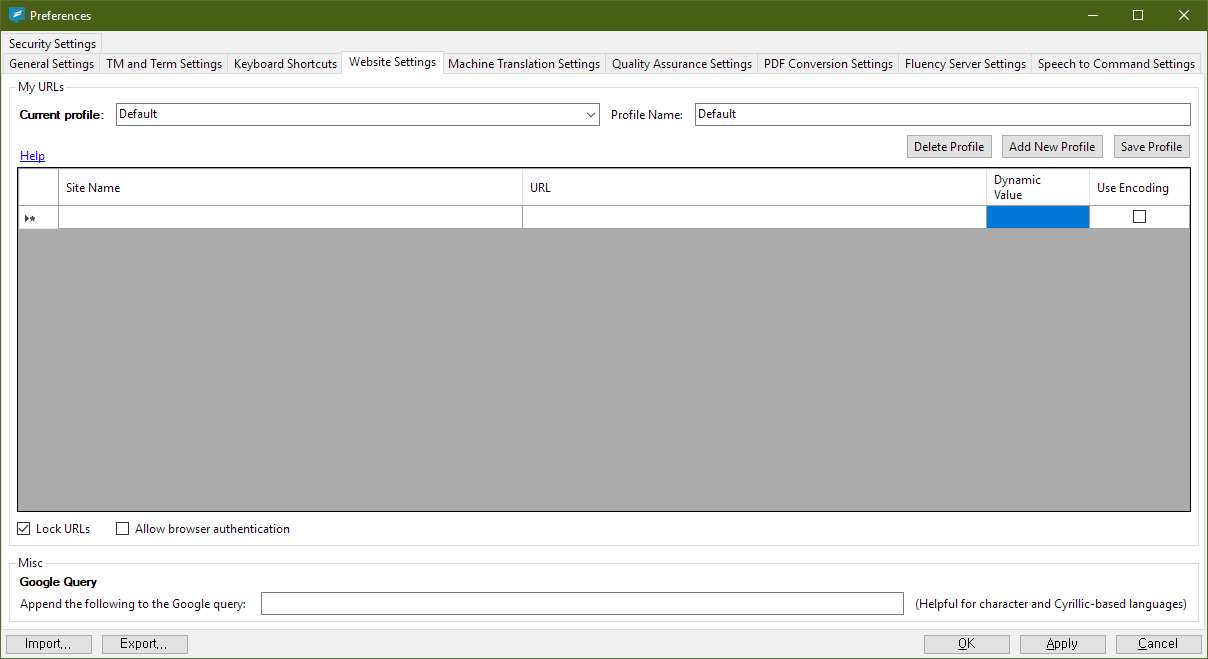Enable Allow browser authentication checkbox
Image resolution: width=1208 pixels, height=659 pixels.
123,529
